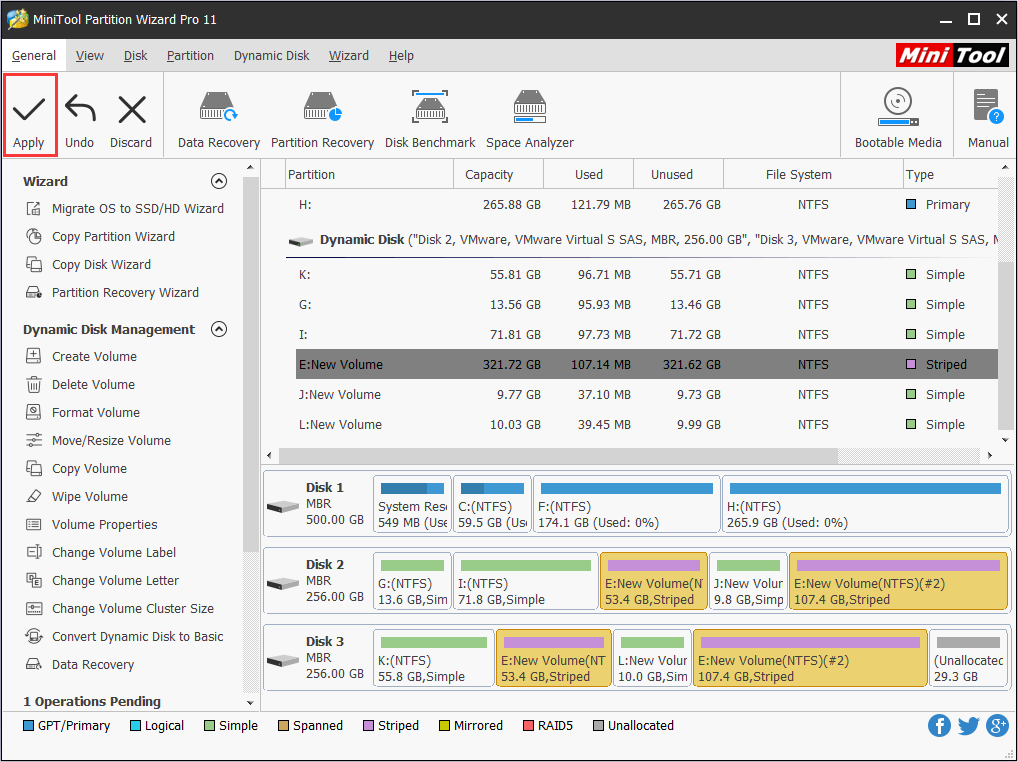Sort by the Used column header
The image size is (1018, 762).
tap(588, 175)
